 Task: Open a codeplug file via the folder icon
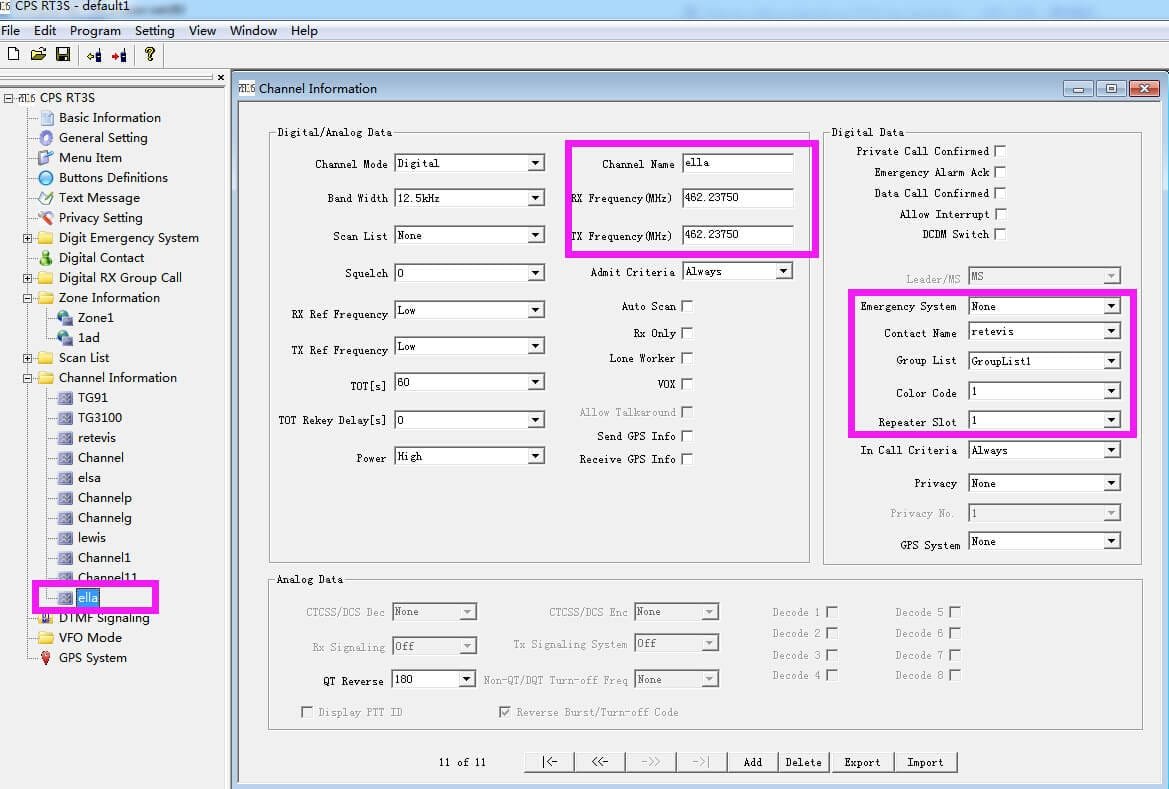[39, 55]
